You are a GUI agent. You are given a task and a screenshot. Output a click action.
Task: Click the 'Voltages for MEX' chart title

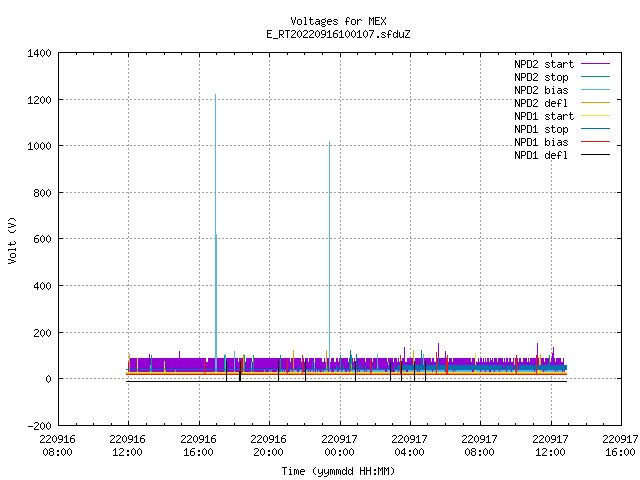(338, 21)
